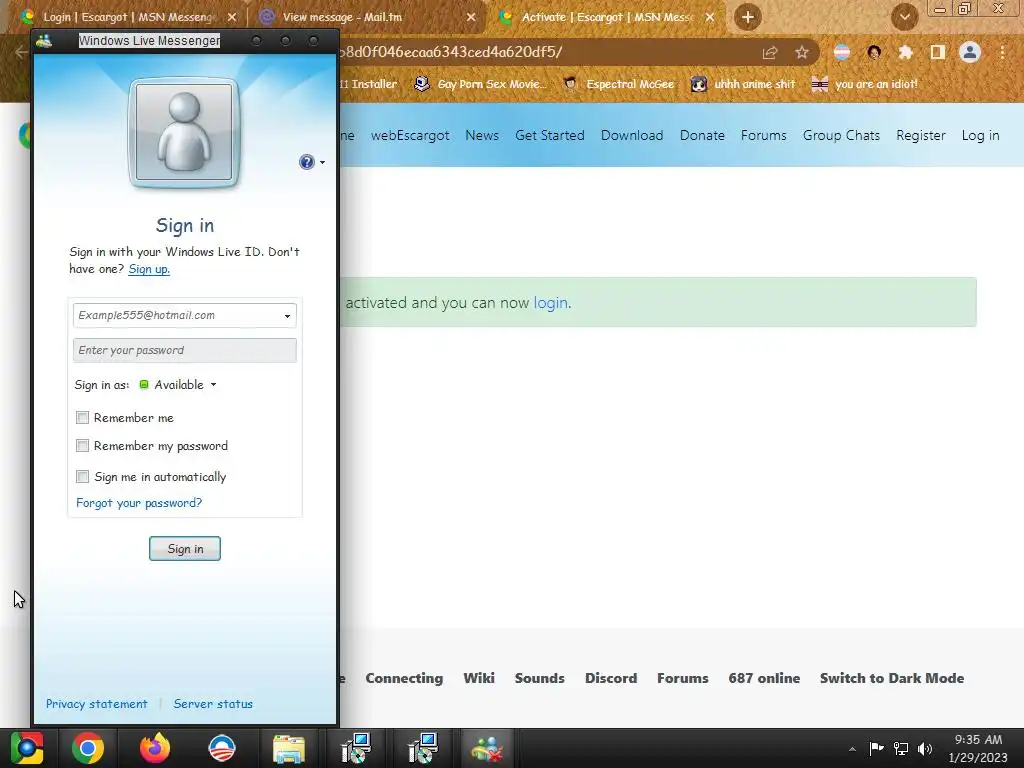Screen dimensions: 1024x768
Task: Close the View message Mail.tm tab
Action: [471, 17]
